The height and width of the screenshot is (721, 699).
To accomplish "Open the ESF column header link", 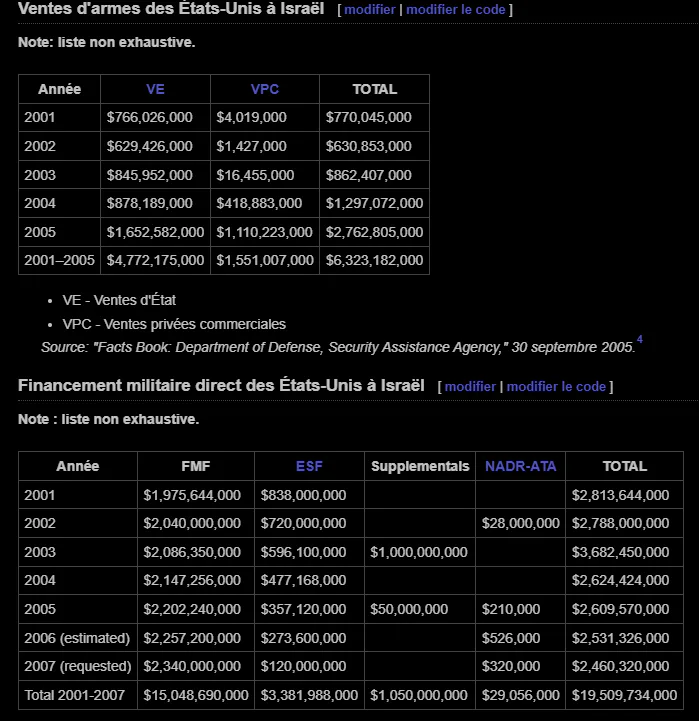I will point(309,466).
